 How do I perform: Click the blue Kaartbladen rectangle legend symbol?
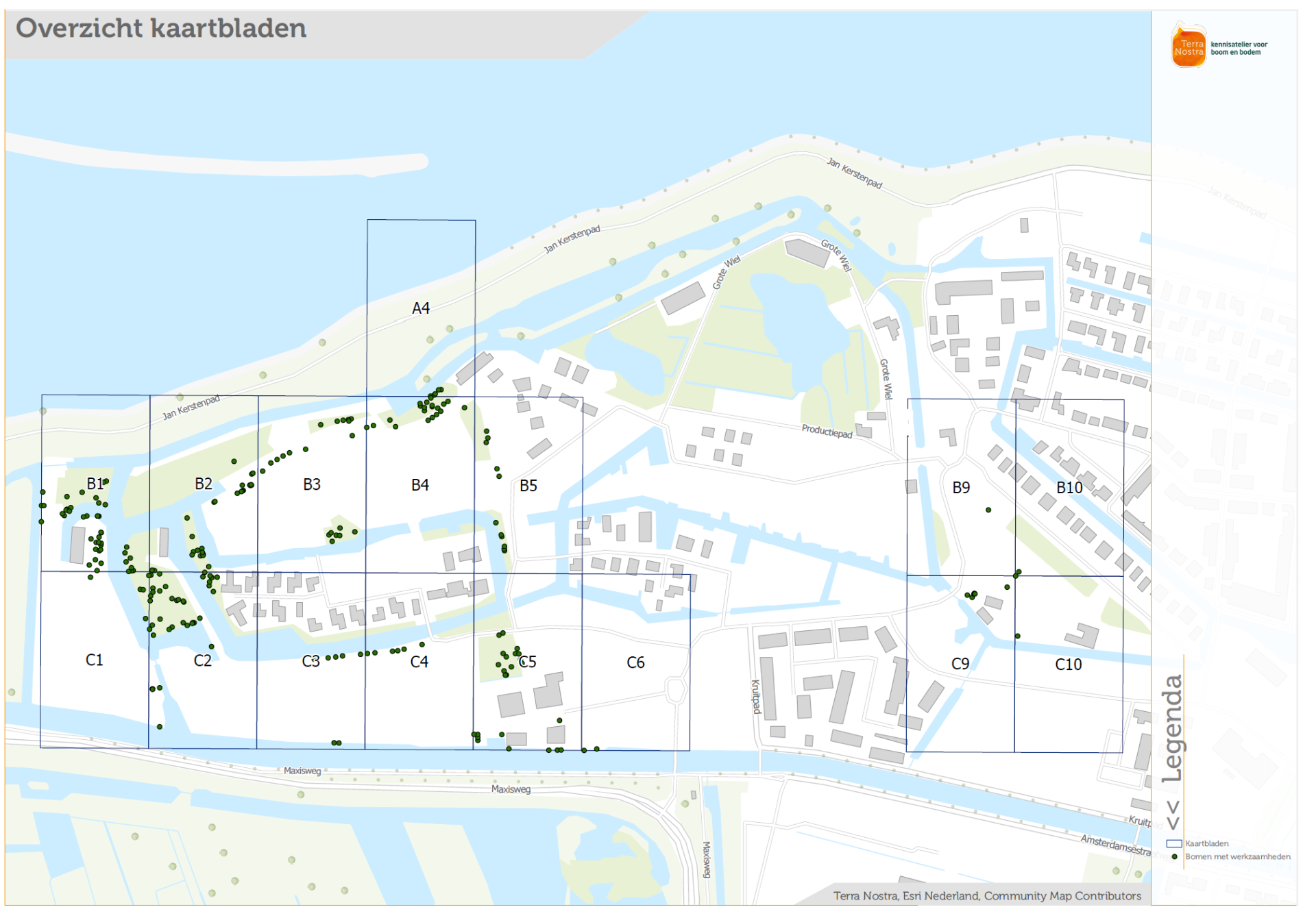click(x=1174, y=844)
